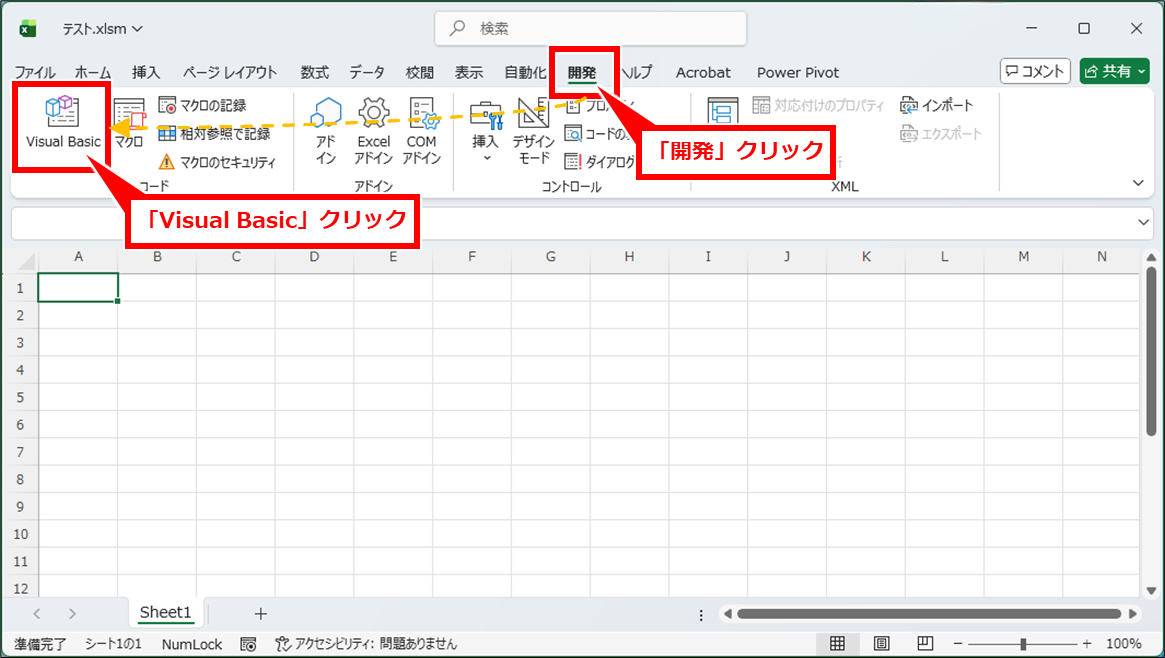The image size is (1165, 658).
Task: Adjust the zoom slider handle
Action: 1023,643
